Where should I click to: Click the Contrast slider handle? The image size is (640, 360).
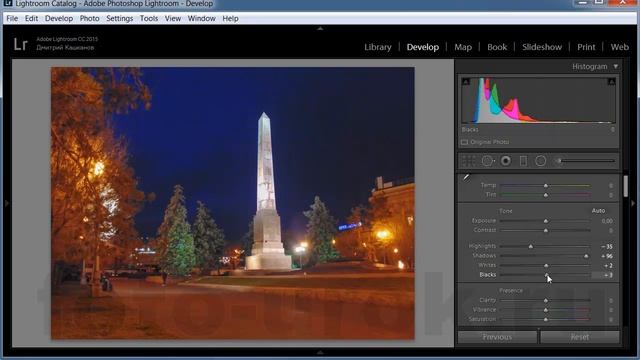(546, 231)
